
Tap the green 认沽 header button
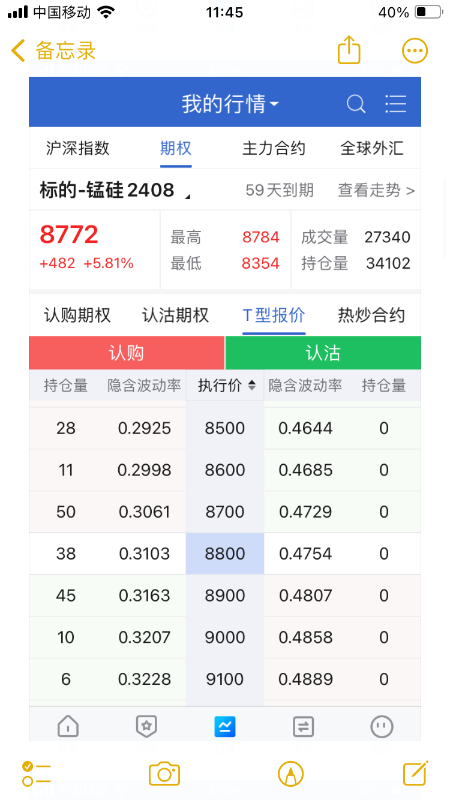click(323, 353)
